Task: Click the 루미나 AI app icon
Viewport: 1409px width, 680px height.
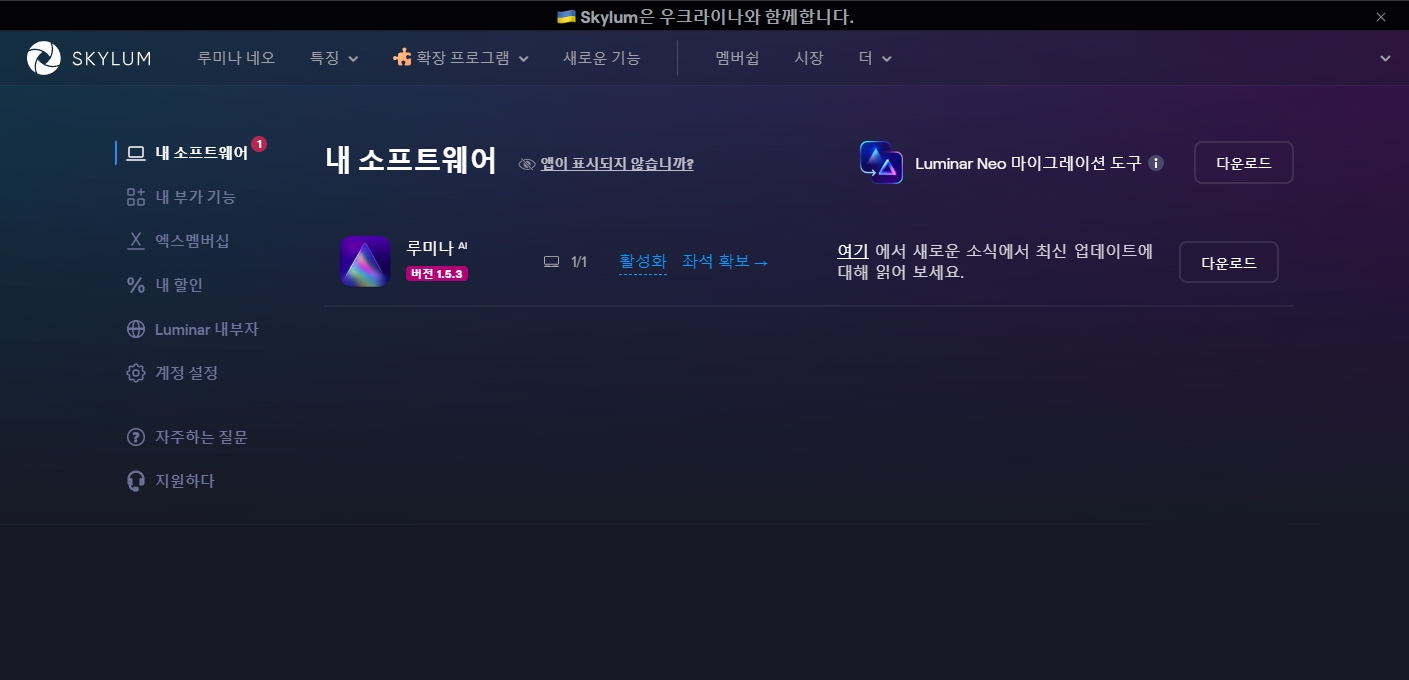Action: (365, 262)
